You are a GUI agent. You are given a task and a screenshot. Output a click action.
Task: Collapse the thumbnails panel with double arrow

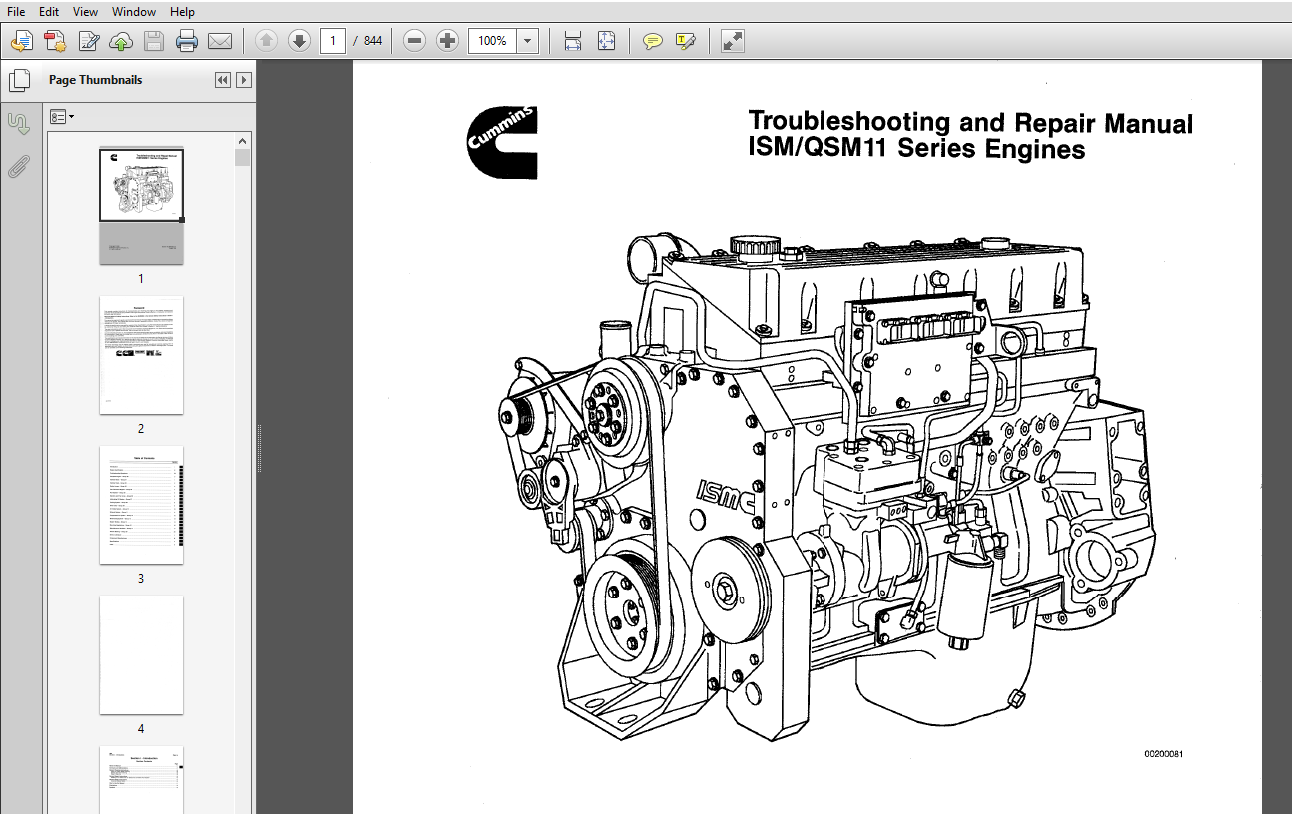coord(223,80)
